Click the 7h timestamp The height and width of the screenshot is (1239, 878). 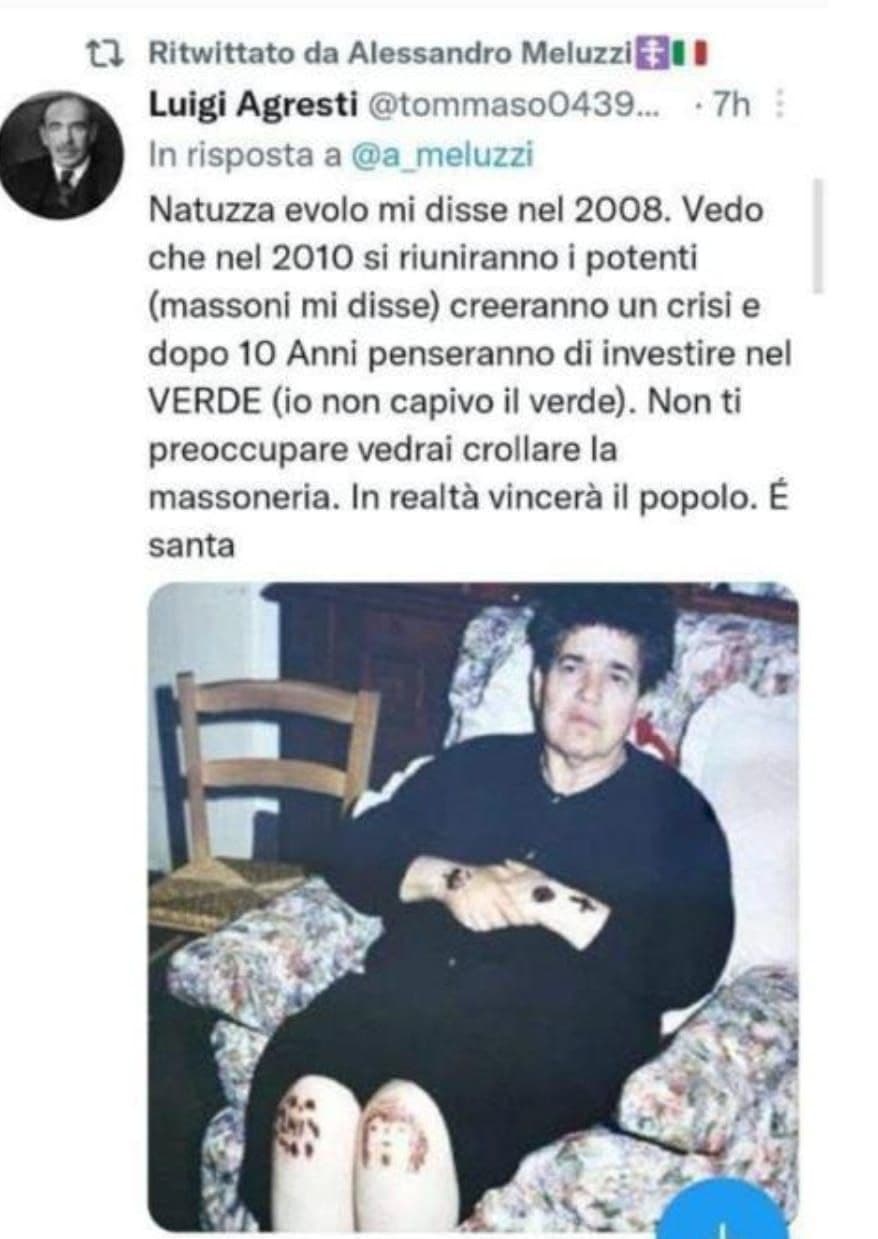click(x=726, y=106)
